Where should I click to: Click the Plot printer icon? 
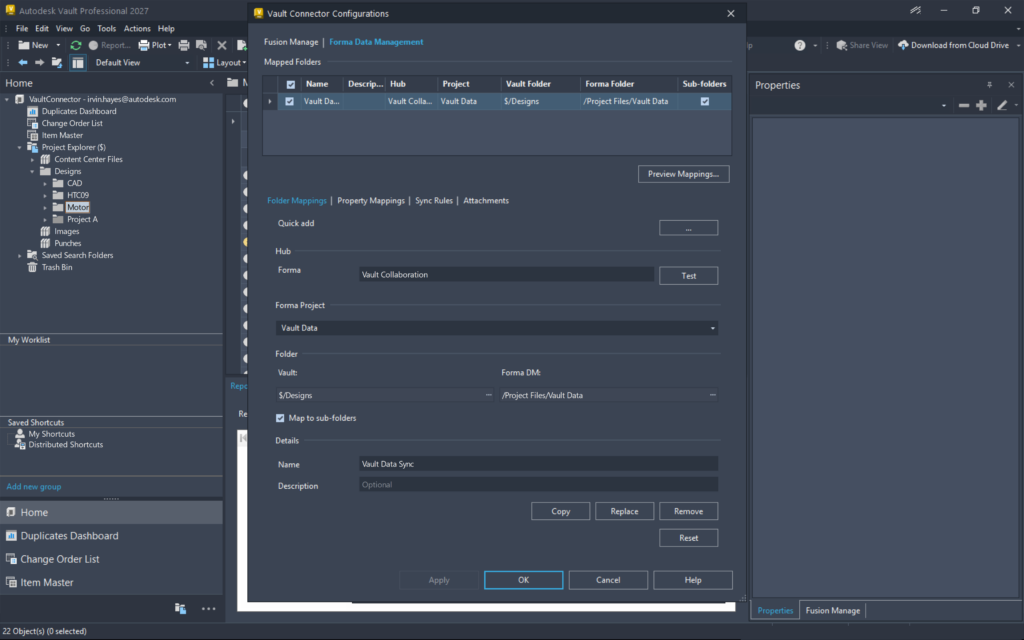(144, 45)
